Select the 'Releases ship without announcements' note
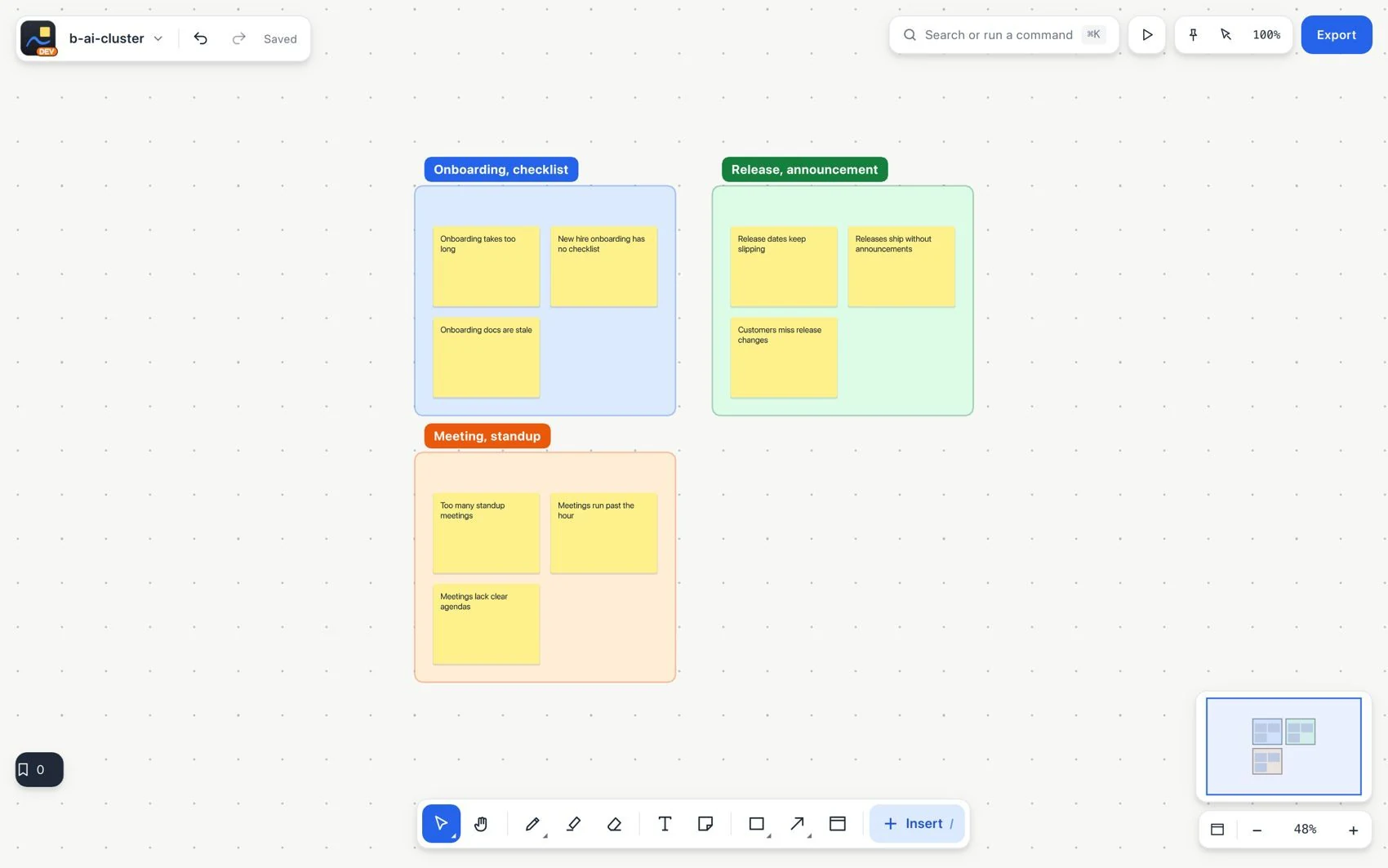The height and width of the screenshot is (868, 1388). tap(901, 266)
